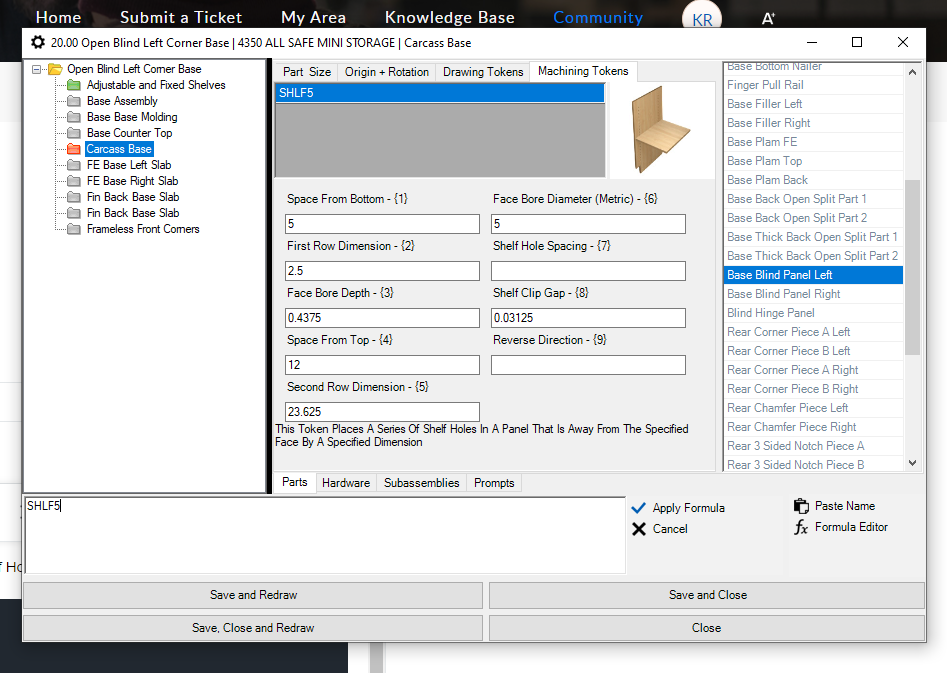
Task: Click the Paste Name clipboard icon
Action: click(x=801, y=506)
